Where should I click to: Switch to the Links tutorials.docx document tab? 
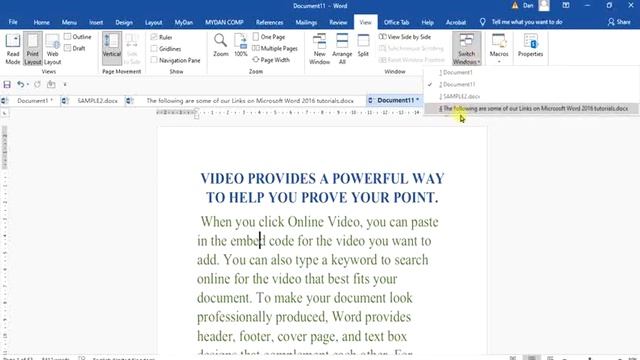245,100
